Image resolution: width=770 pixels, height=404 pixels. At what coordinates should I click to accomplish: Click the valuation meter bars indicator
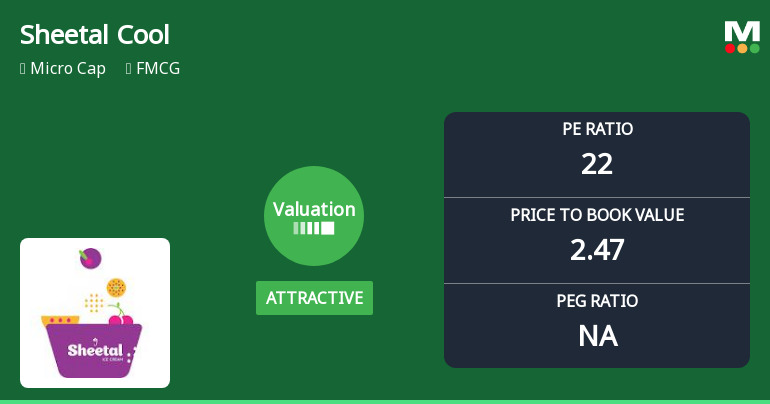pyautogui.click(x=314, y=228)
